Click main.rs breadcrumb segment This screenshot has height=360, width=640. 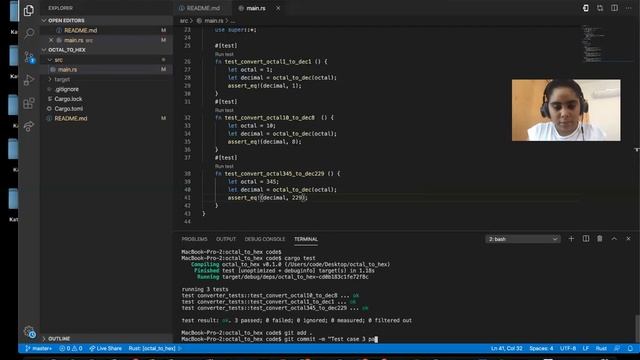213,20
